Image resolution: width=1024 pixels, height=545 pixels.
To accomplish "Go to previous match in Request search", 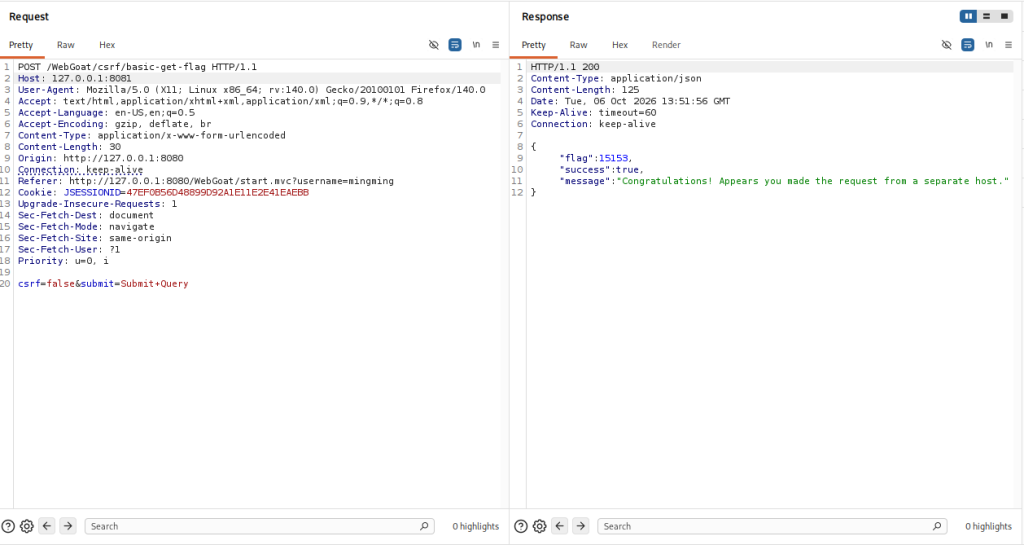I will click(x=47, y=526).
